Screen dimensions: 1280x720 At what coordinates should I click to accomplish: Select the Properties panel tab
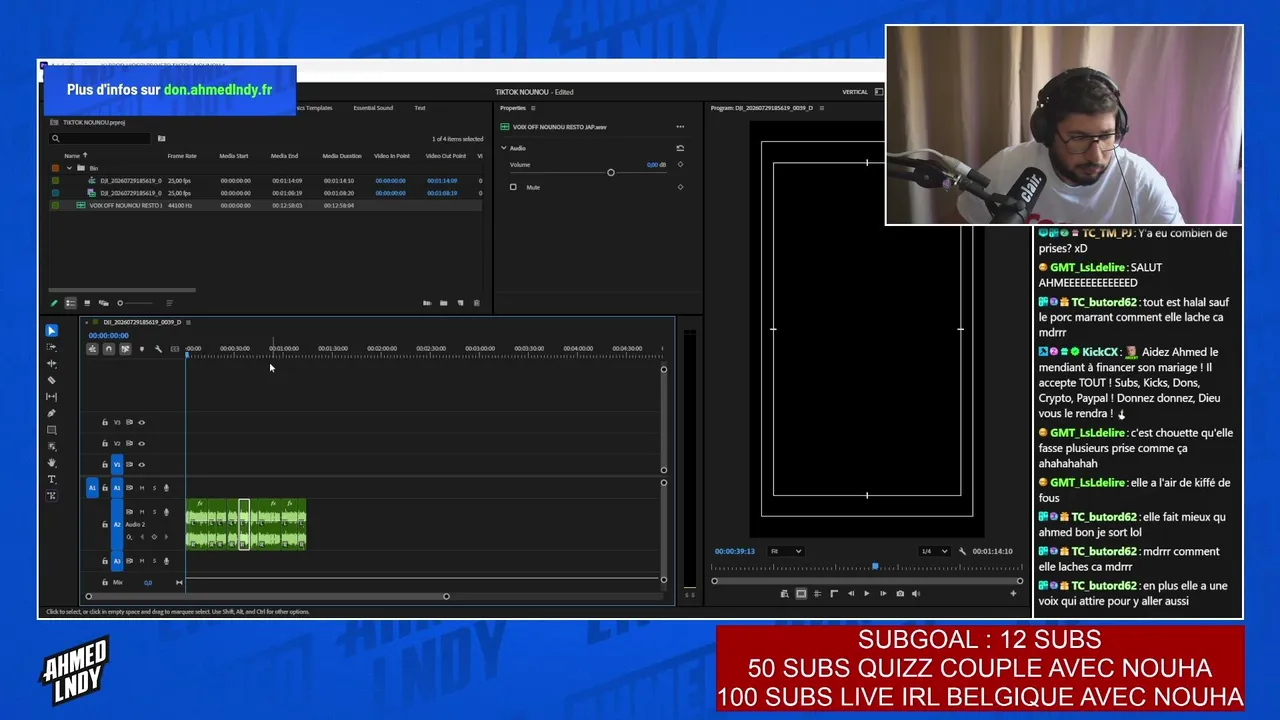point(512,108)
